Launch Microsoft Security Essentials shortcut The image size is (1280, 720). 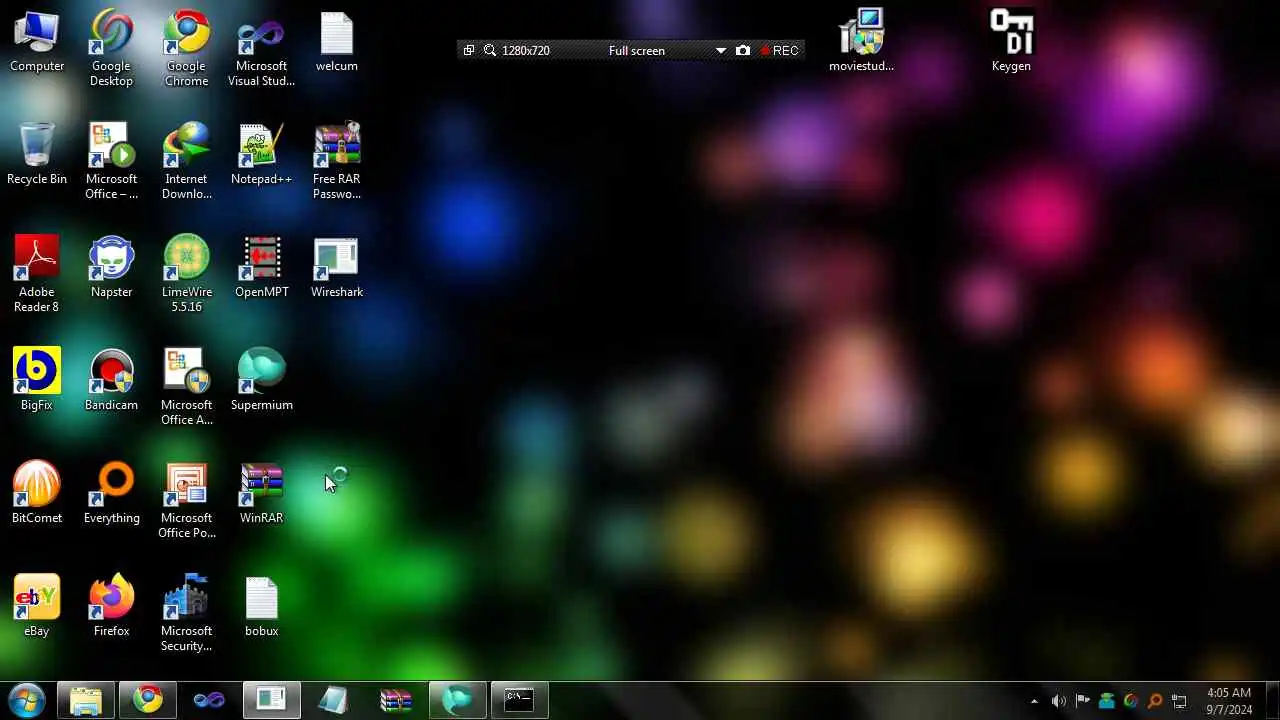click(187, 614)
